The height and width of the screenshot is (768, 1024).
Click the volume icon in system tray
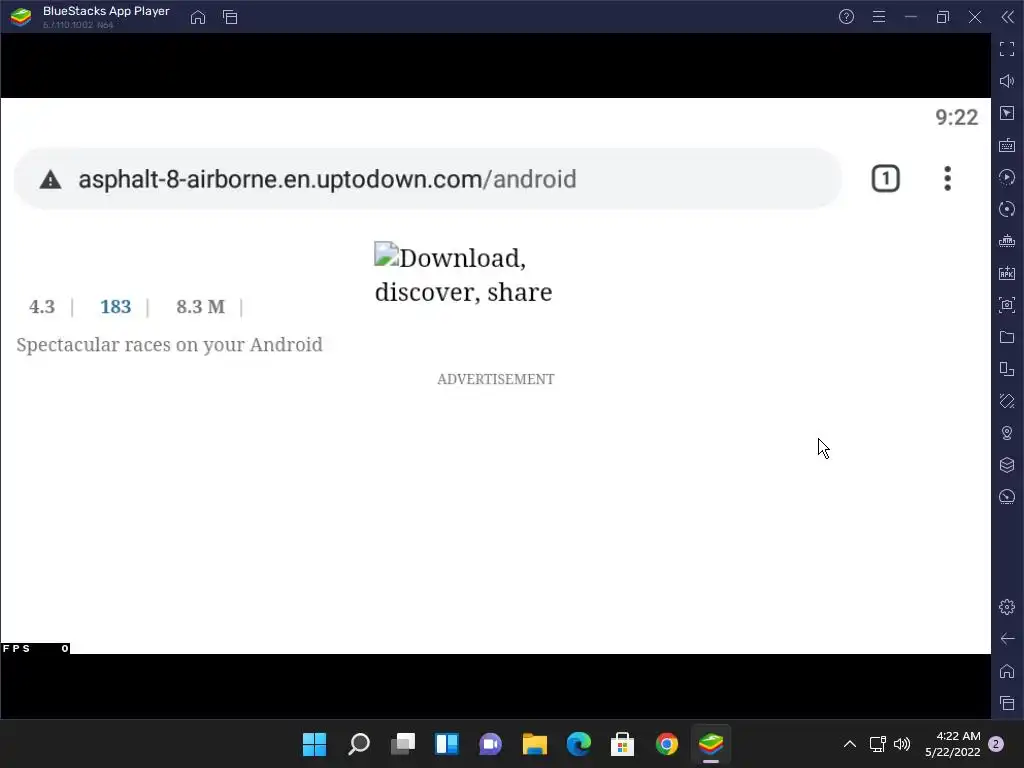pos(902,744)
